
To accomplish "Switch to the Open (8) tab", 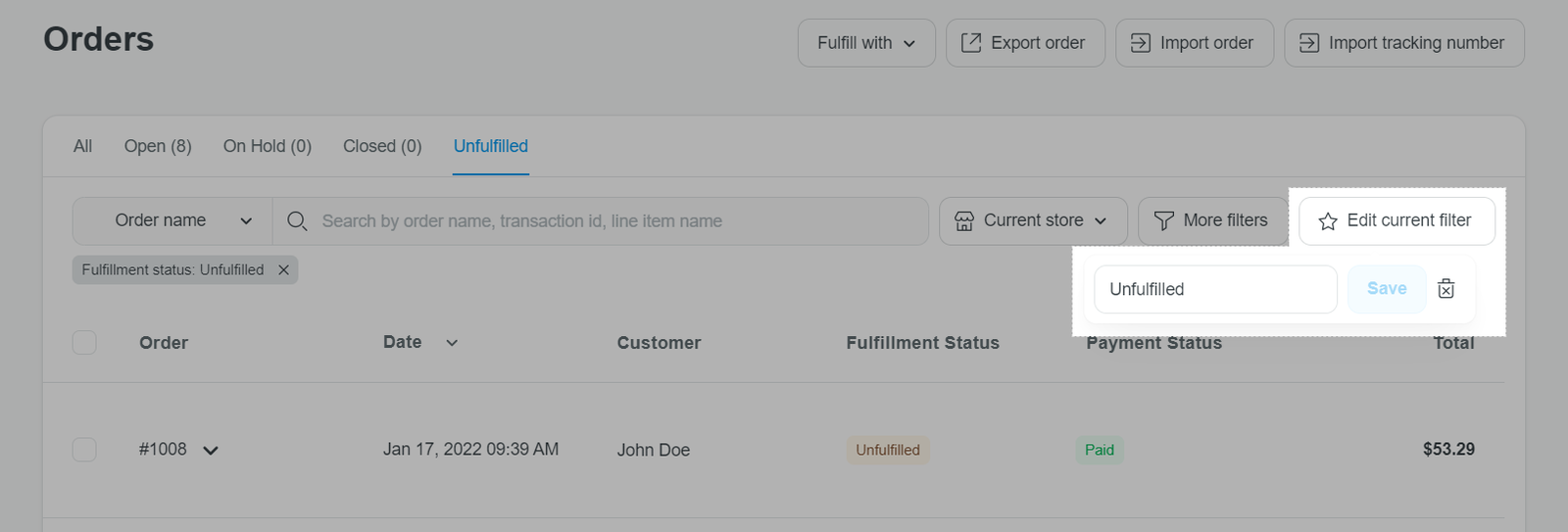I will click(158, 146).
